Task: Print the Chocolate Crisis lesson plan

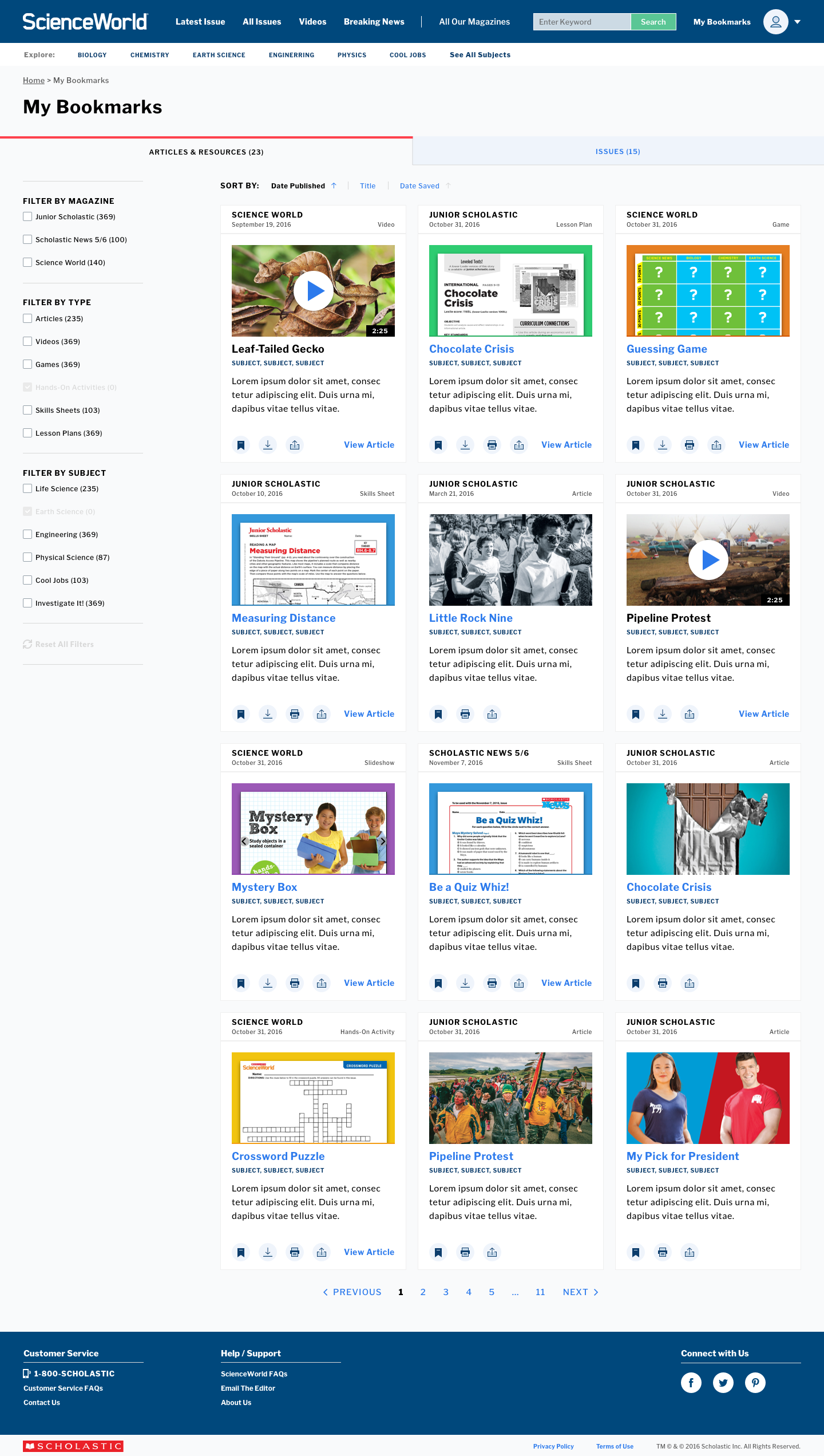Action: tap(492, 445)
